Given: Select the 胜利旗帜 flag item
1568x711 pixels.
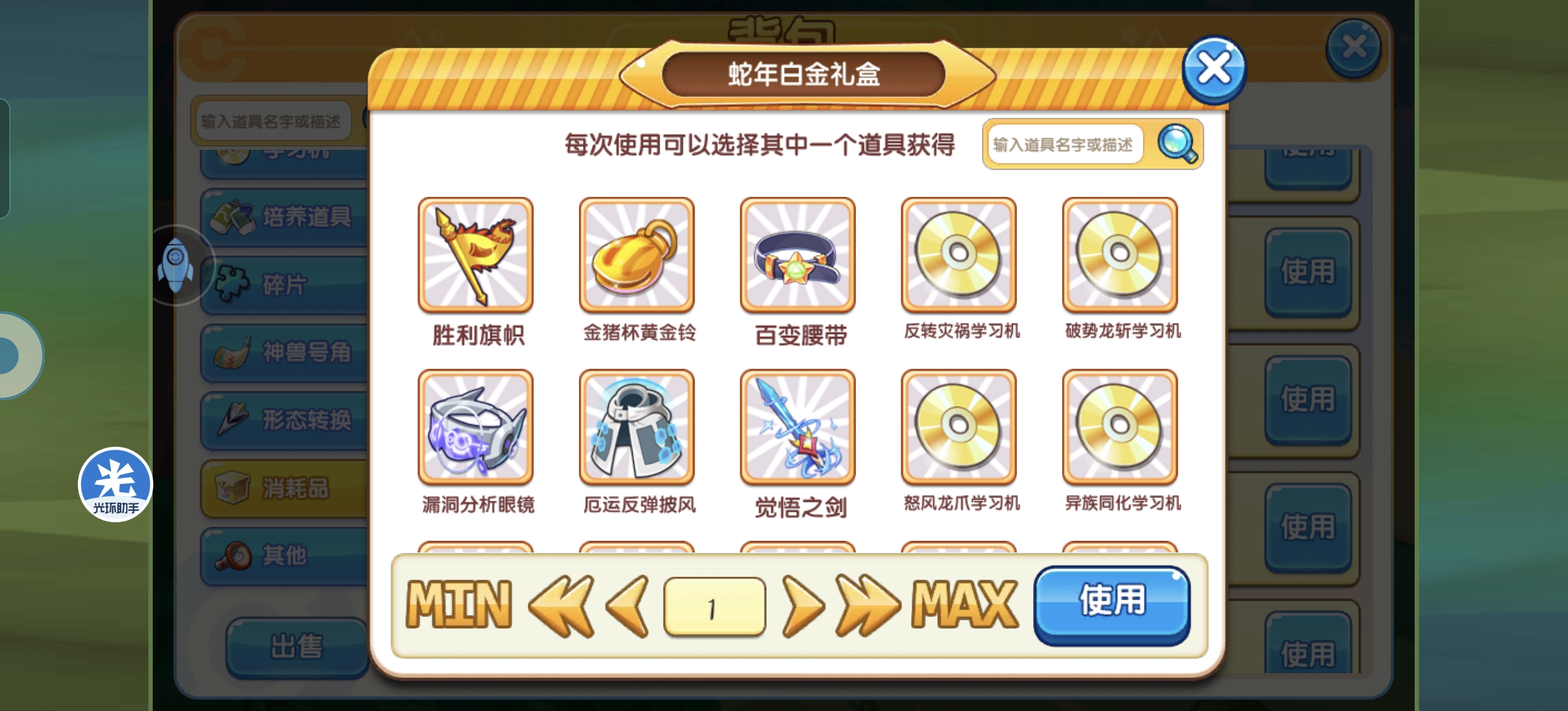Looking at the screenshot, I should (476, 254).
